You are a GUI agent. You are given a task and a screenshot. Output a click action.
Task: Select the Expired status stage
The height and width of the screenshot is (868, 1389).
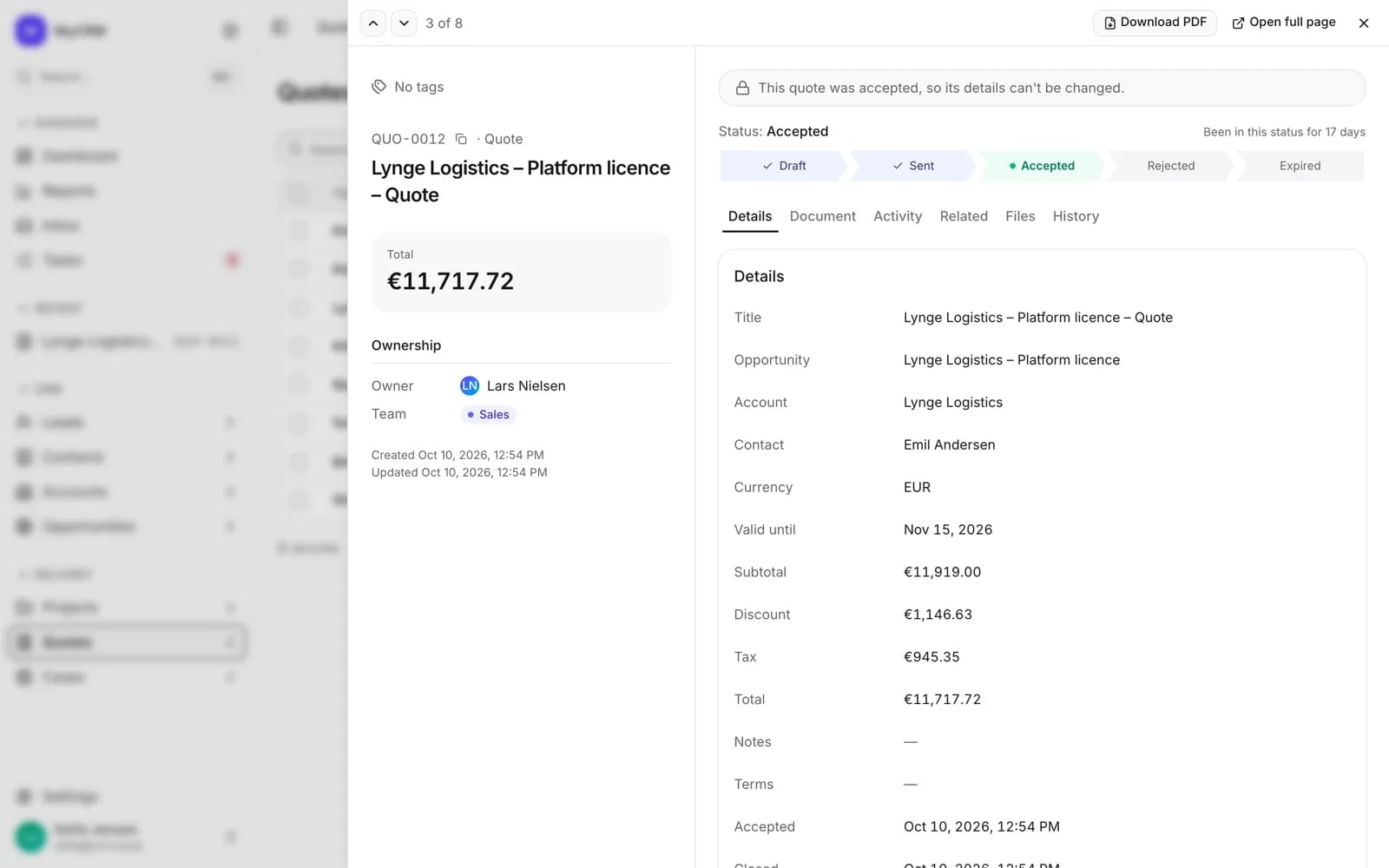pos(1300,166)
